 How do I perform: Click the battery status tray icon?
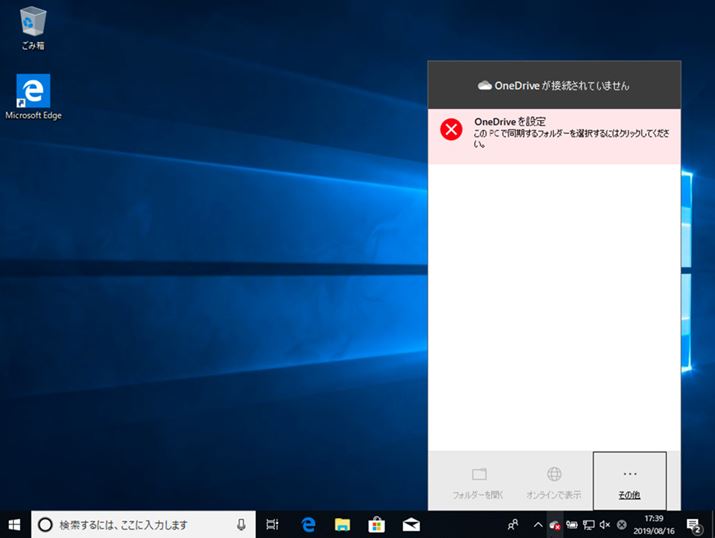[572, 525]
